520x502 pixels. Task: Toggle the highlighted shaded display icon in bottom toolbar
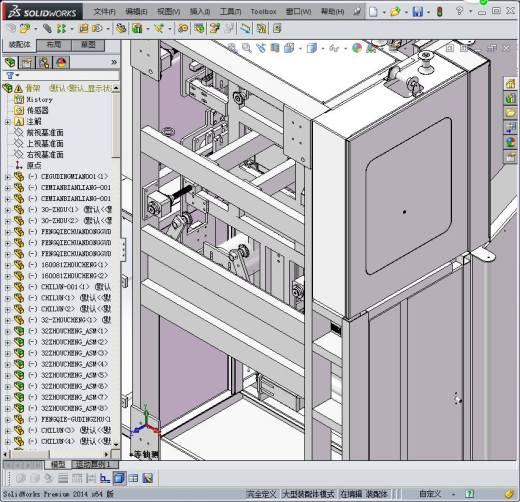pyautogui.click(x=119, y=478)
